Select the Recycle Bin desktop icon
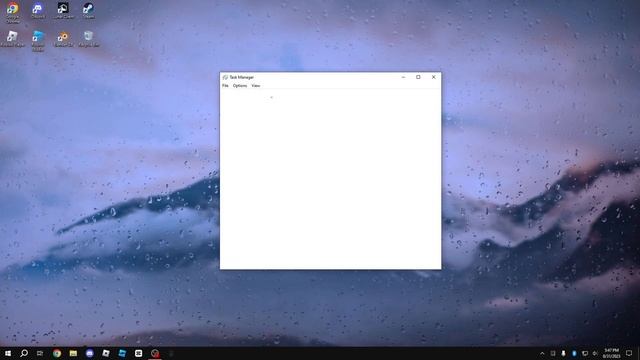Screen dimensions: 640x360 pyautogui.click(x=89, y=39)
